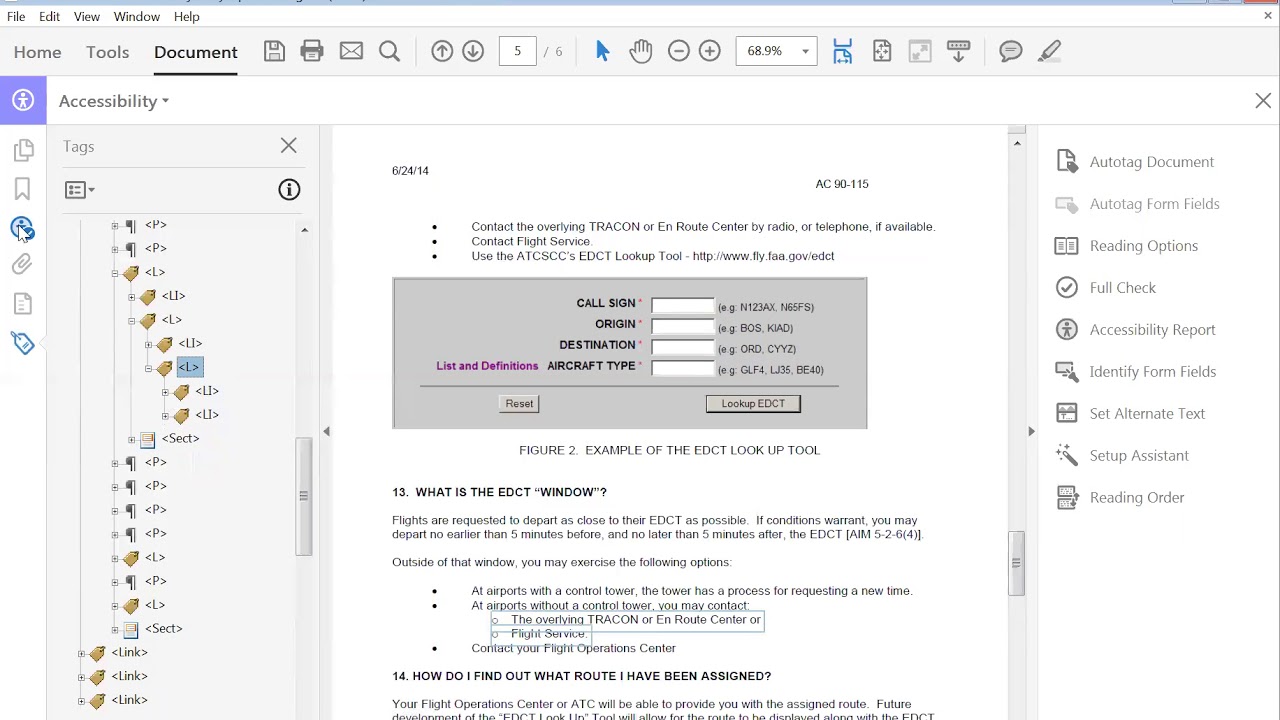Open the Accessibility Report

point(1135,330)
